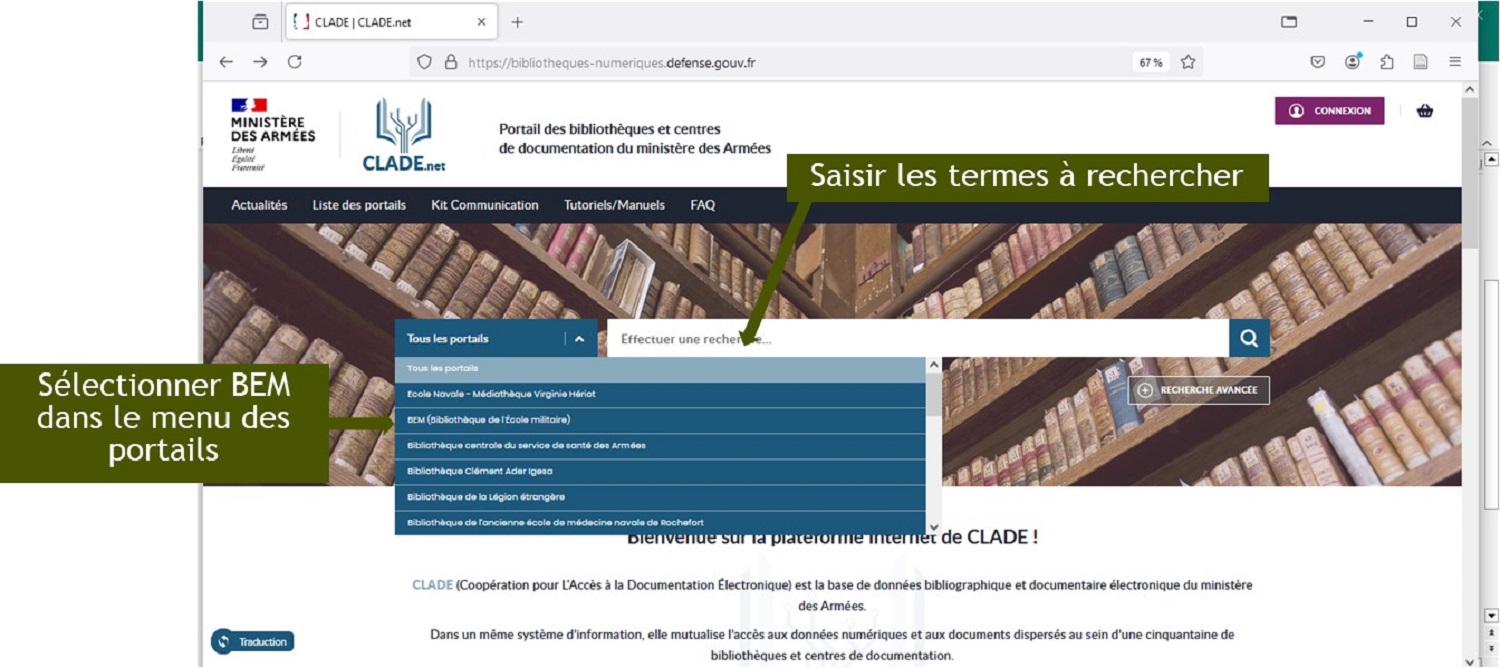Image resolution: width=1500 pixels, height=668 pixels.
Task: Click the padlock site info icon
Action: [x=451, y=62]
